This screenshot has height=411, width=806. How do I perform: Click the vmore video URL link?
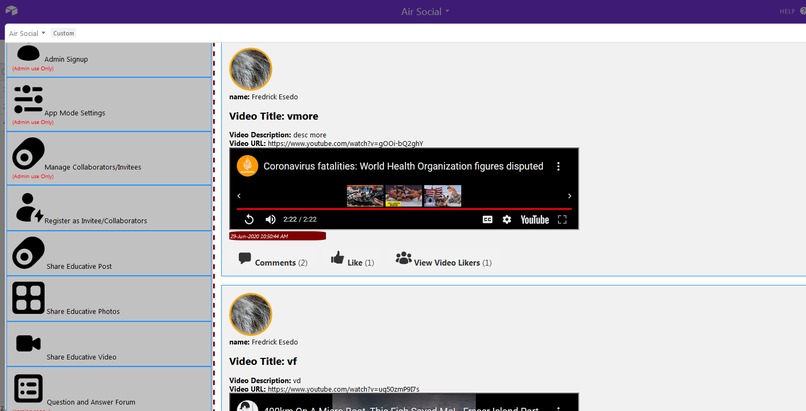[345, 143]
